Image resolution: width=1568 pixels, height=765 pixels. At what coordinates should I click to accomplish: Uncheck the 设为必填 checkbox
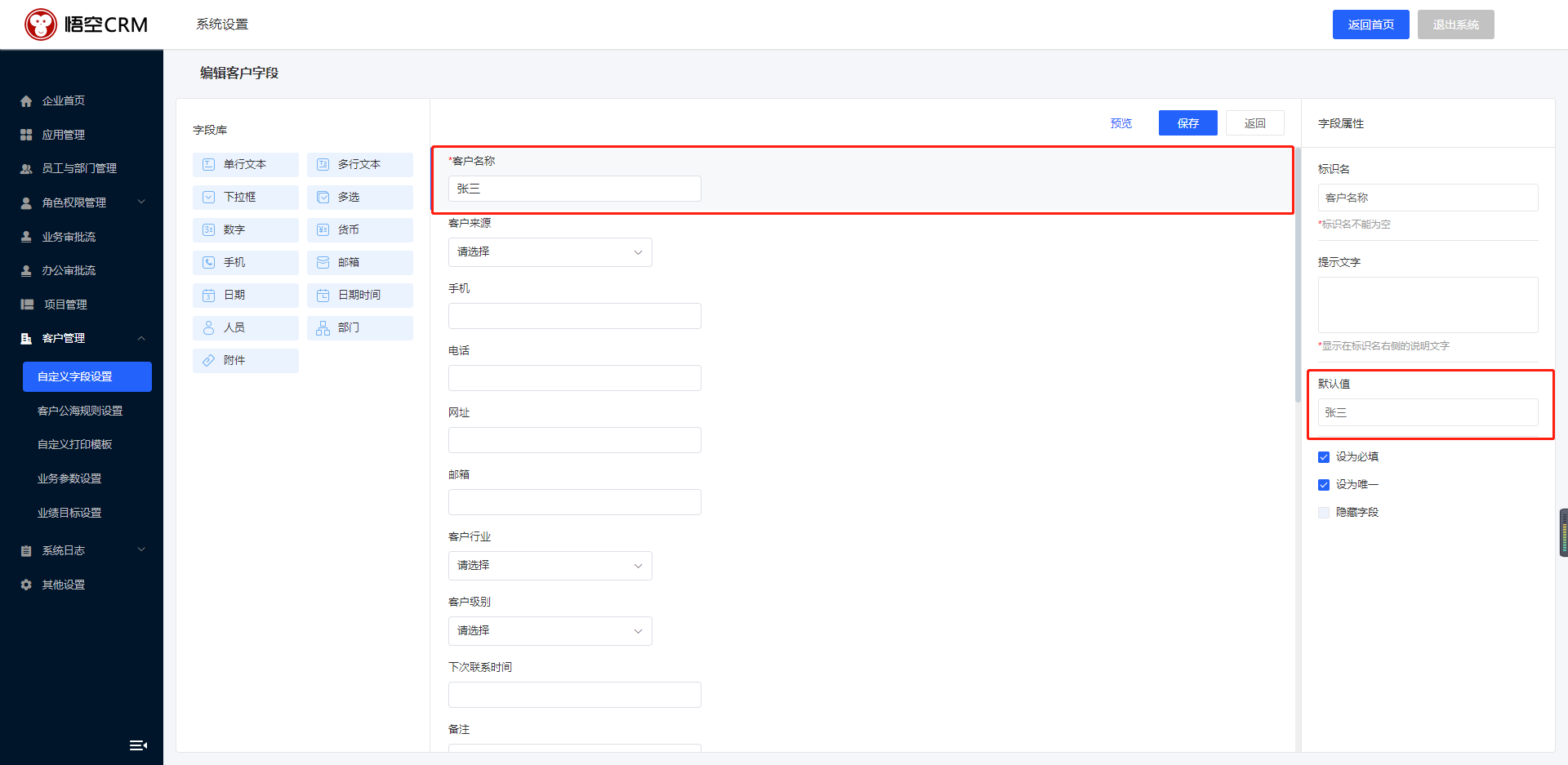pos(1324,457)
